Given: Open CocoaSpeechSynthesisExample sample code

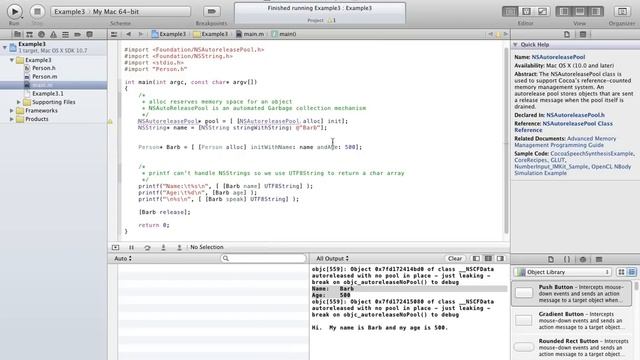Looking at the screenshot, I should click(x=592, y=153).
